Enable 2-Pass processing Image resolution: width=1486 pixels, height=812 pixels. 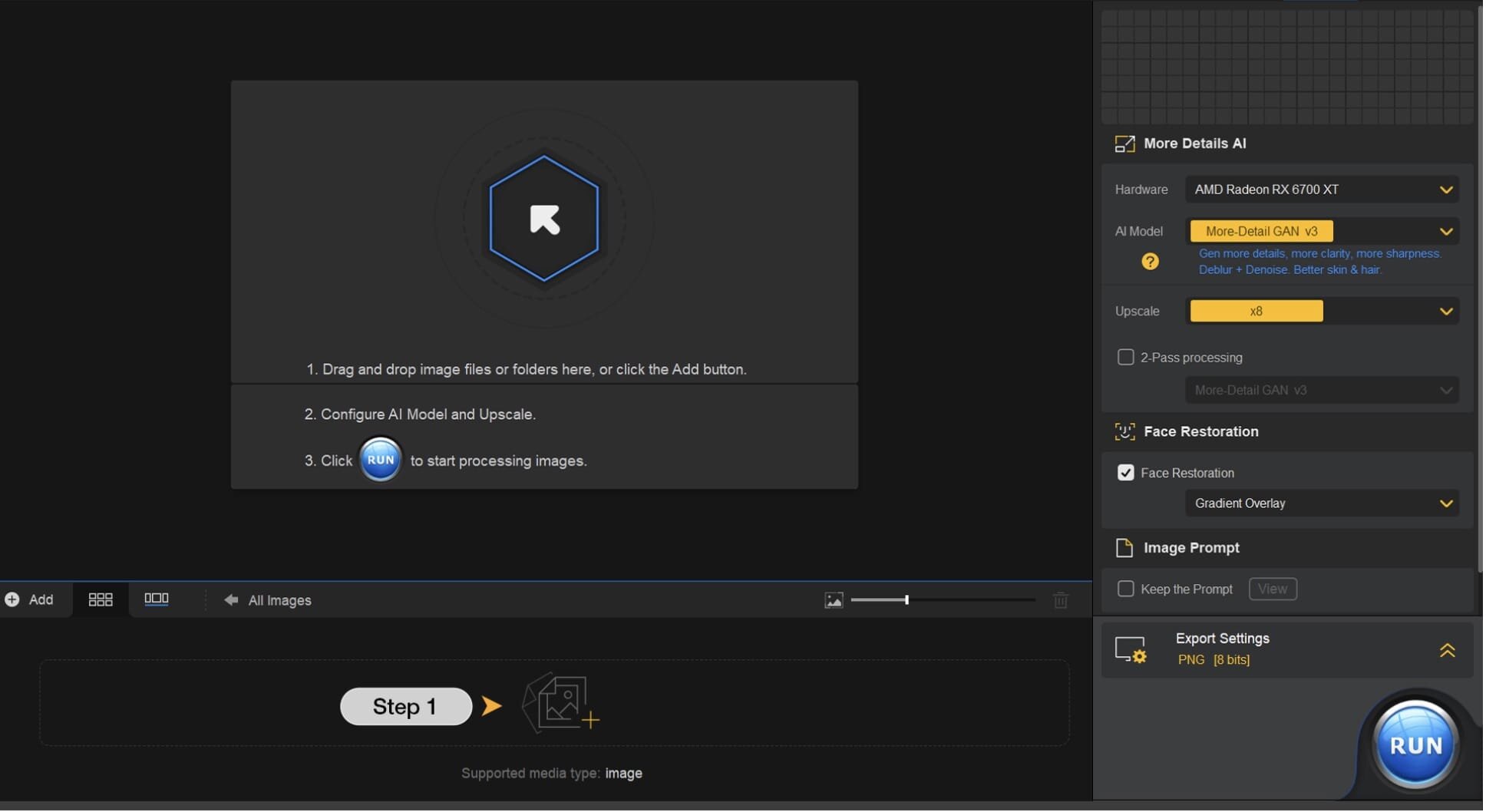coord(1126,357)
